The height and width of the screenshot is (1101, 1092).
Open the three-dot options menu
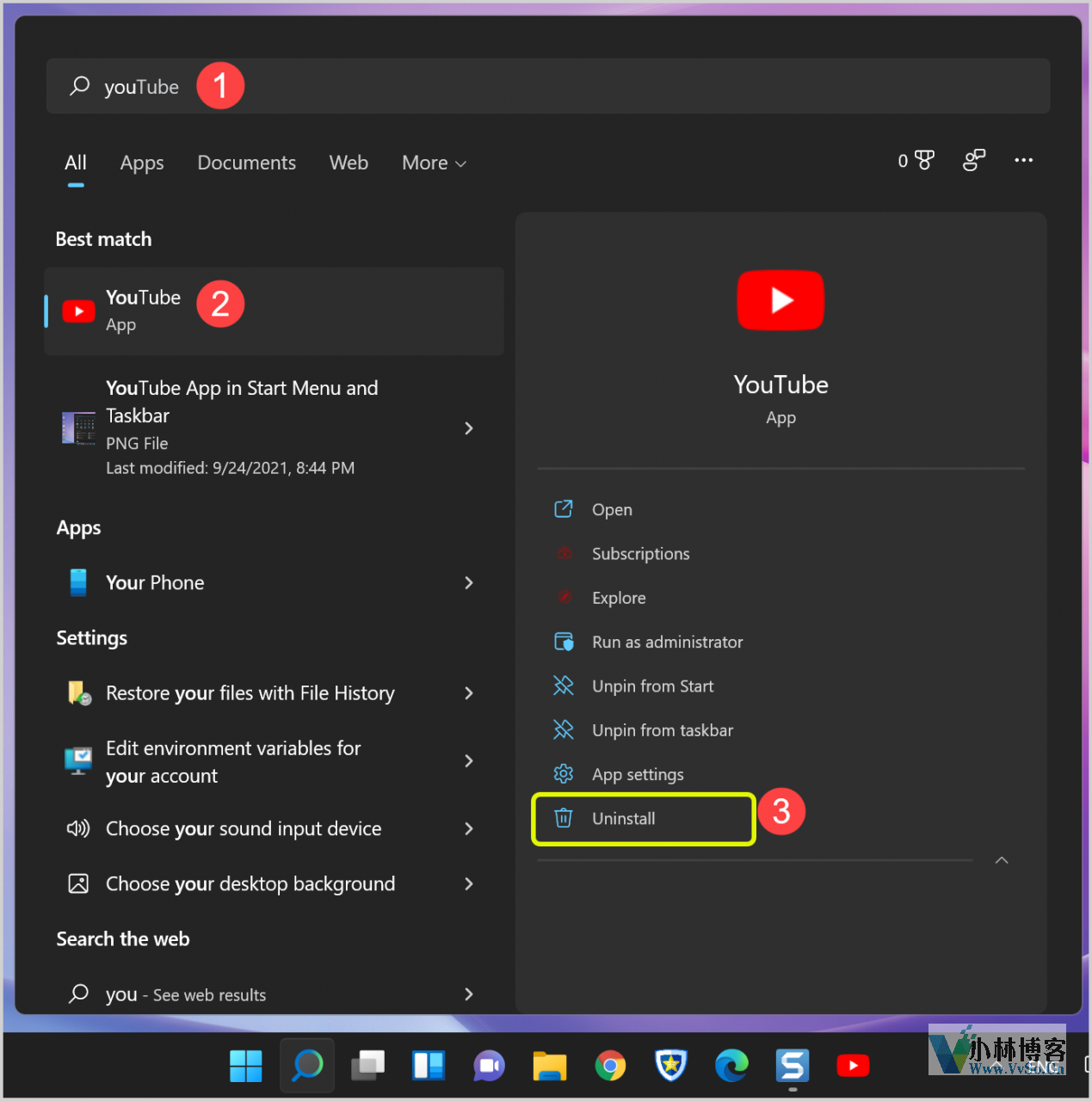point(1023,160)
